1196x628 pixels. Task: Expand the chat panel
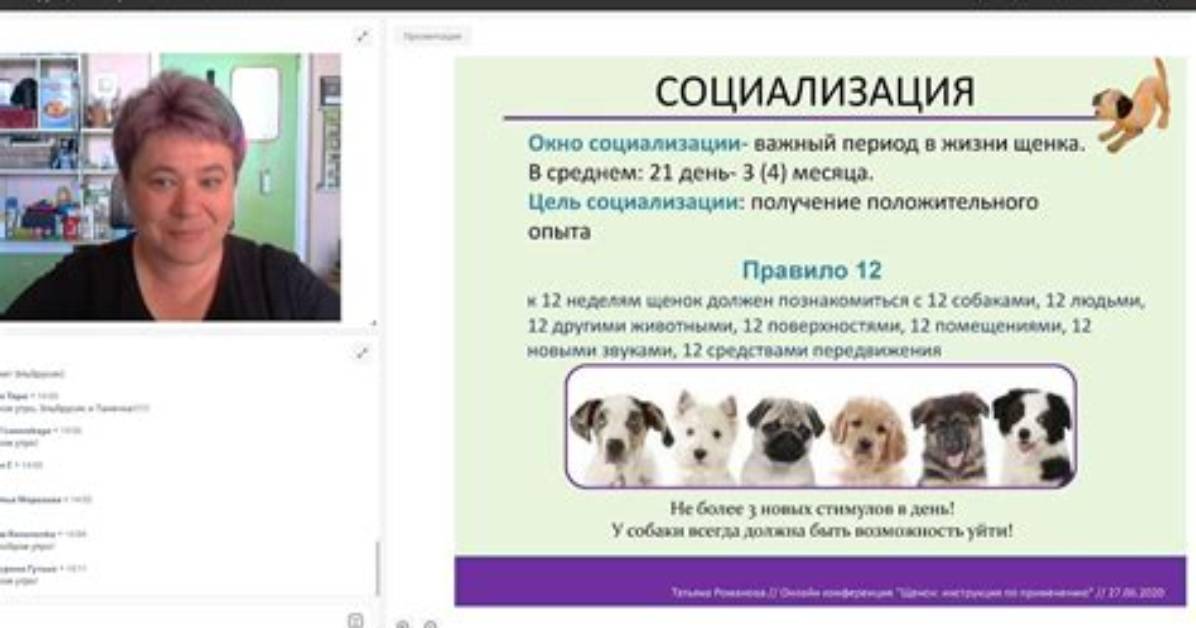point(362,353)
